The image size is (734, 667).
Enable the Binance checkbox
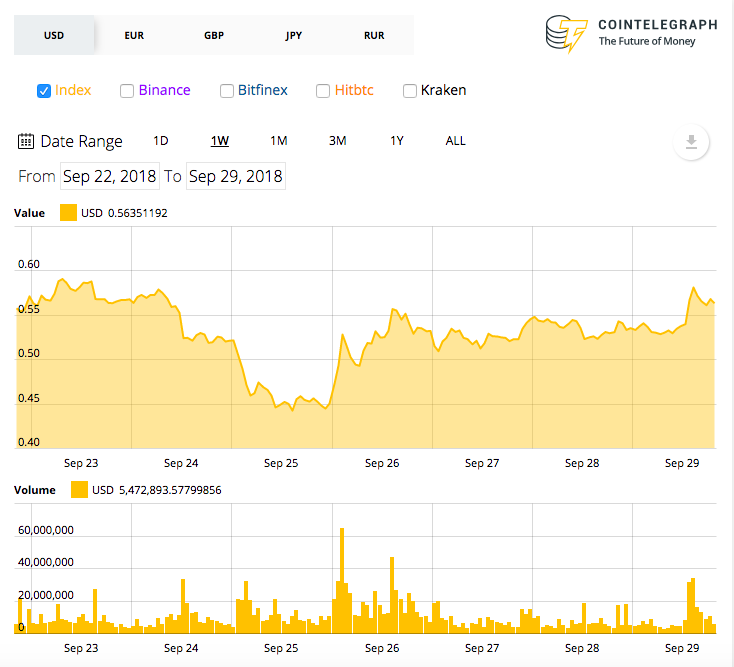pyautogui.click(x=127, y=91)
